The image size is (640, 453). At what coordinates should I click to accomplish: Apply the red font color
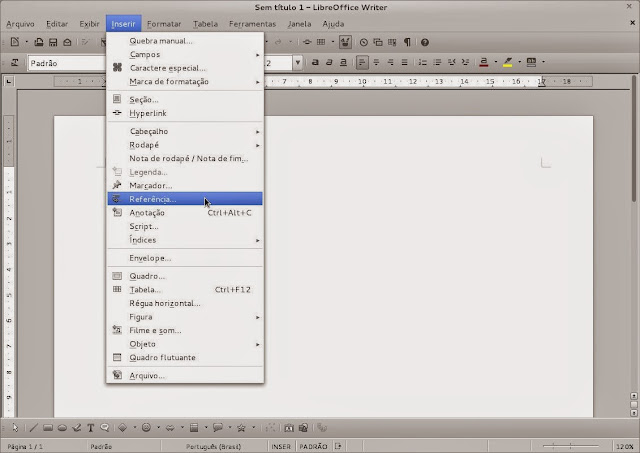(484, 62)
